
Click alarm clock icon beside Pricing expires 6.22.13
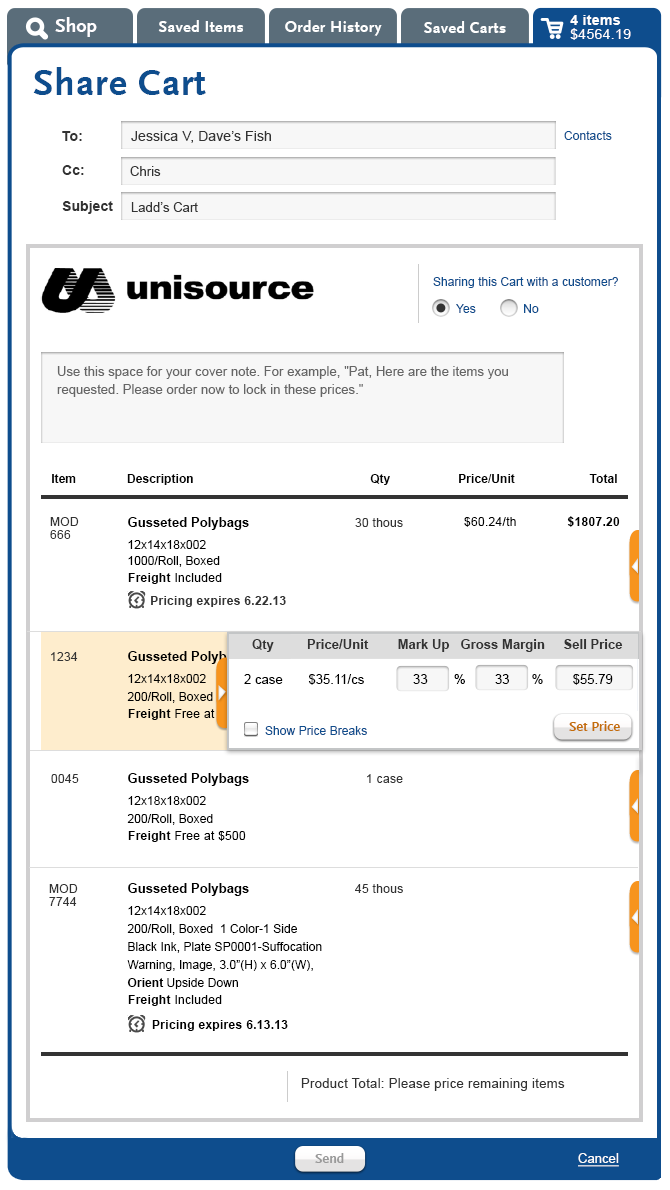(136, 600)
